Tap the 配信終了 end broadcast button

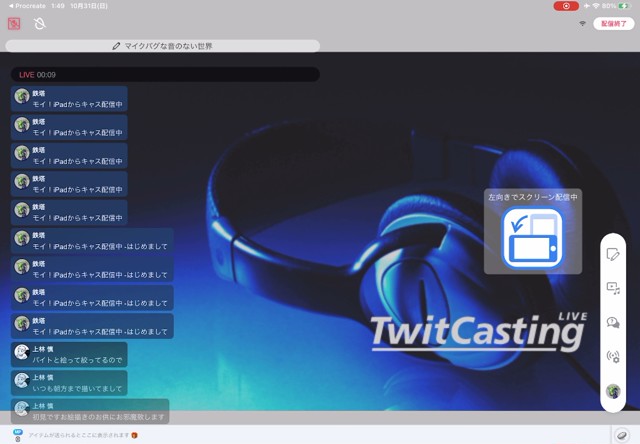[613, 24]
